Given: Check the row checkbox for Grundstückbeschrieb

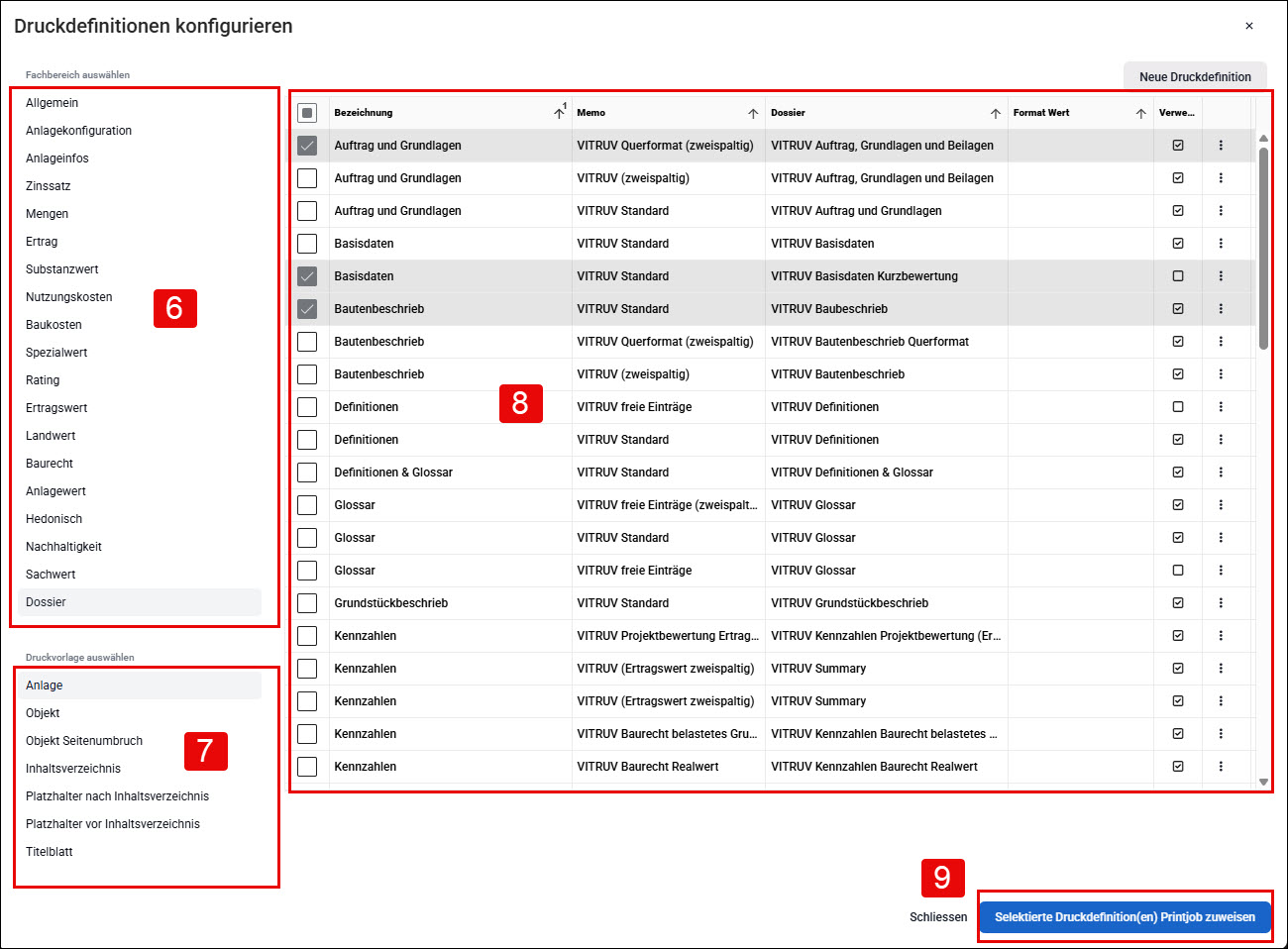Looking at the screenshot, I should point(307,602).
